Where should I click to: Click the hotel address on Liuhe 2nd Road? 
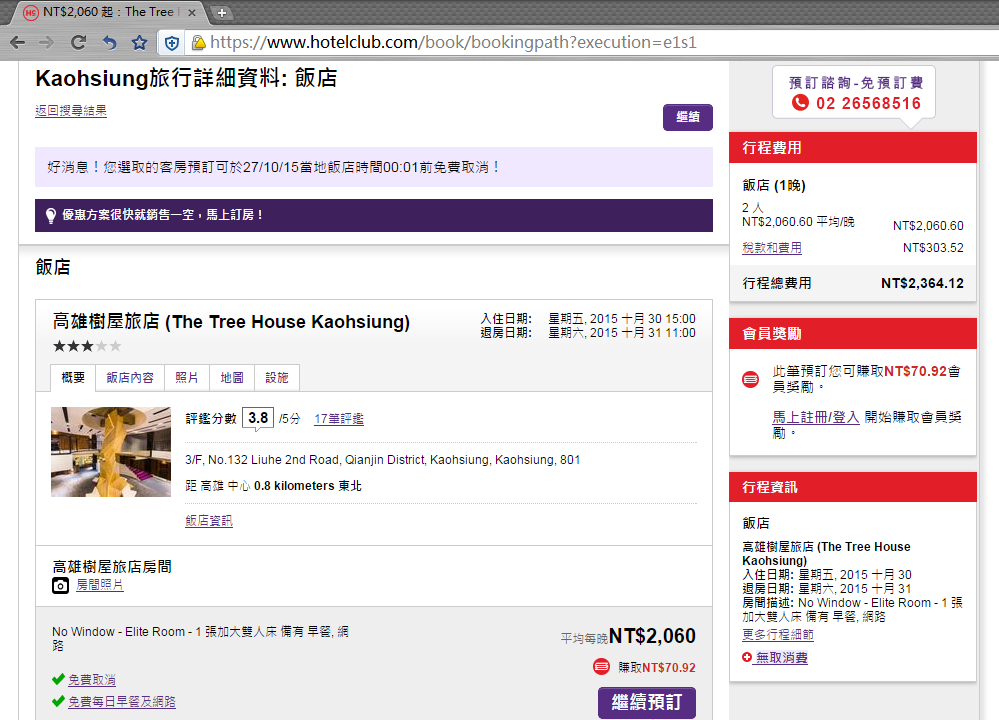point(383,460)
